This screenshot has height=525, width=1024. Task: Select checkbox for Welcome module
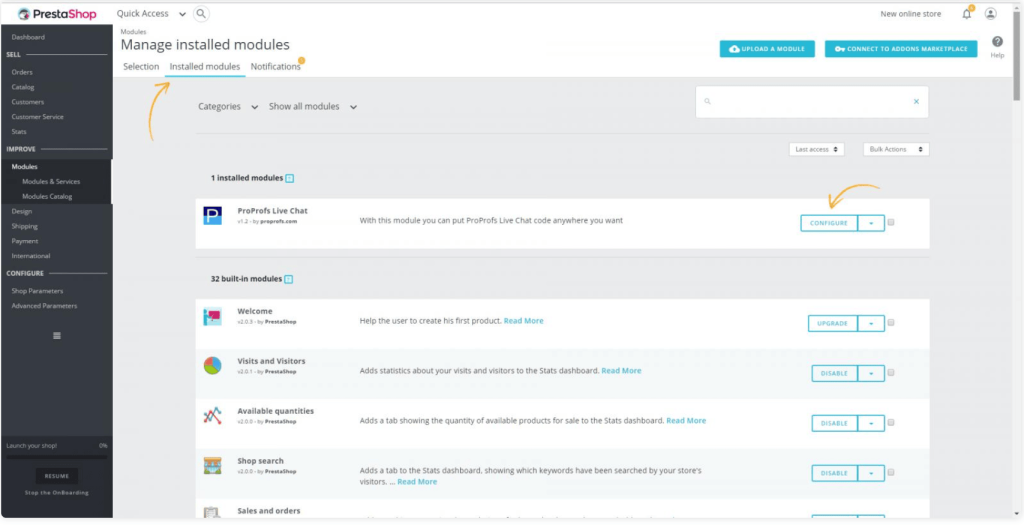(891, 323)
